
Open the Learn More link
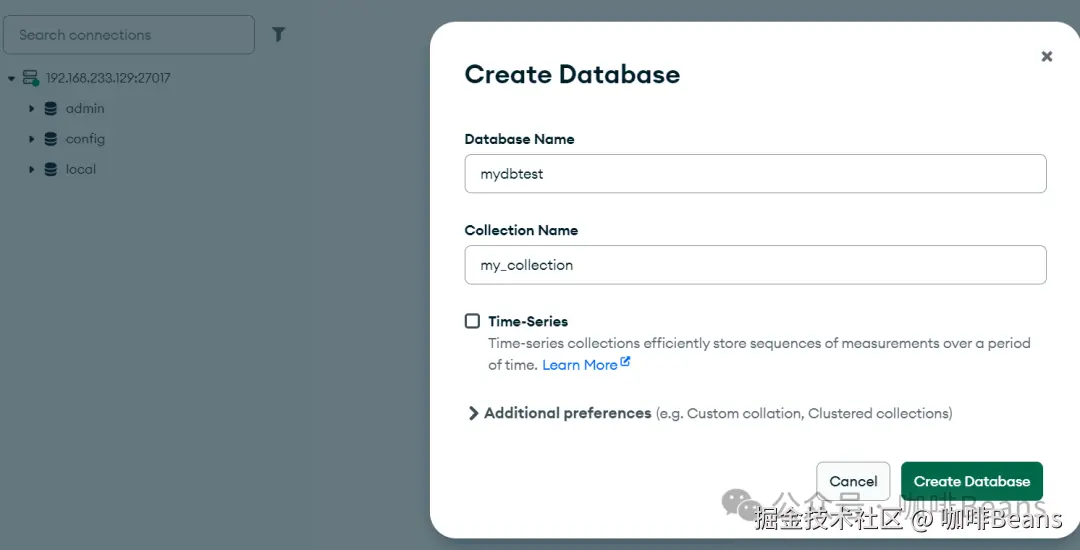click(579, 365)
